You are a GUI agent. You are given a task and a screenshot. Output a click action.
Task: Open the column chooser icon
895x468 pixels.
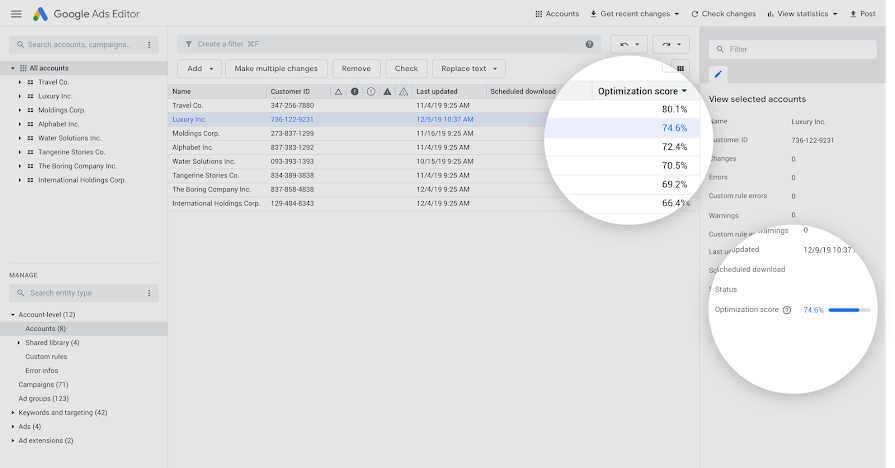pos(680,68)
